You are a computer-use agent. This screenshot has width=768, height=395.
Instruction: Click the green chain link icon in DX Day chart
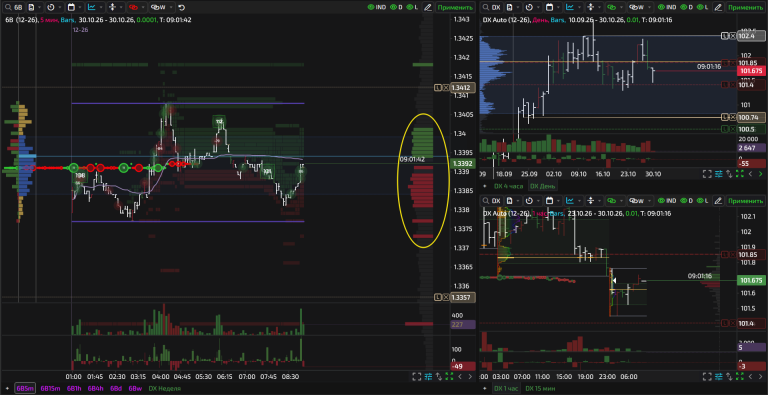point(611,7)
